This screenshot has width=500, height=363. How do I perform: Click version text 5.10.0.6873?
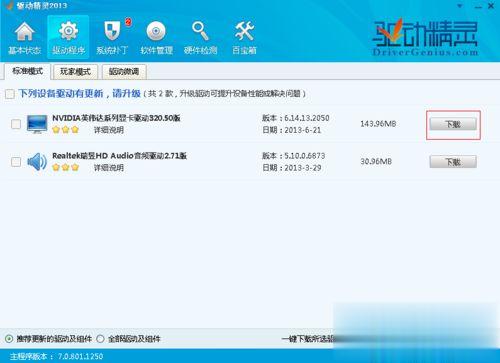[x=305, y=156]
